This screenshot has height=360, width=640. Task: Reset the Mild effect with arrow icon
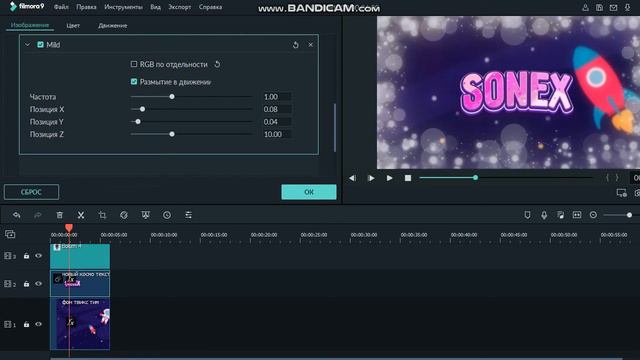pos(296,45)
